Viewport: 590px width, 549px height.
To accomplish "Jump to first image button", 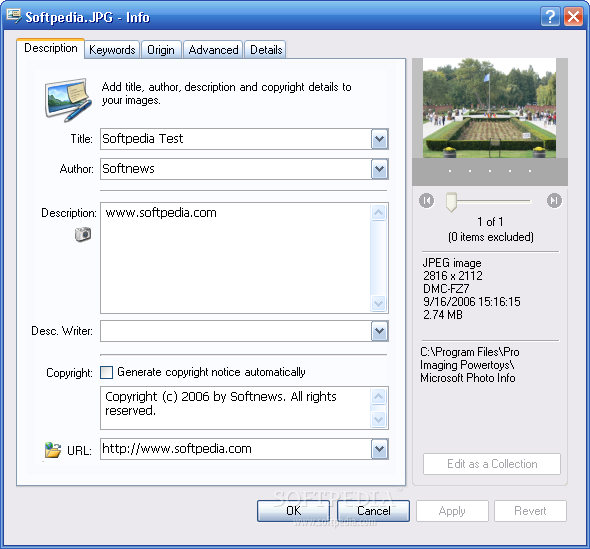I will (426, 201).
